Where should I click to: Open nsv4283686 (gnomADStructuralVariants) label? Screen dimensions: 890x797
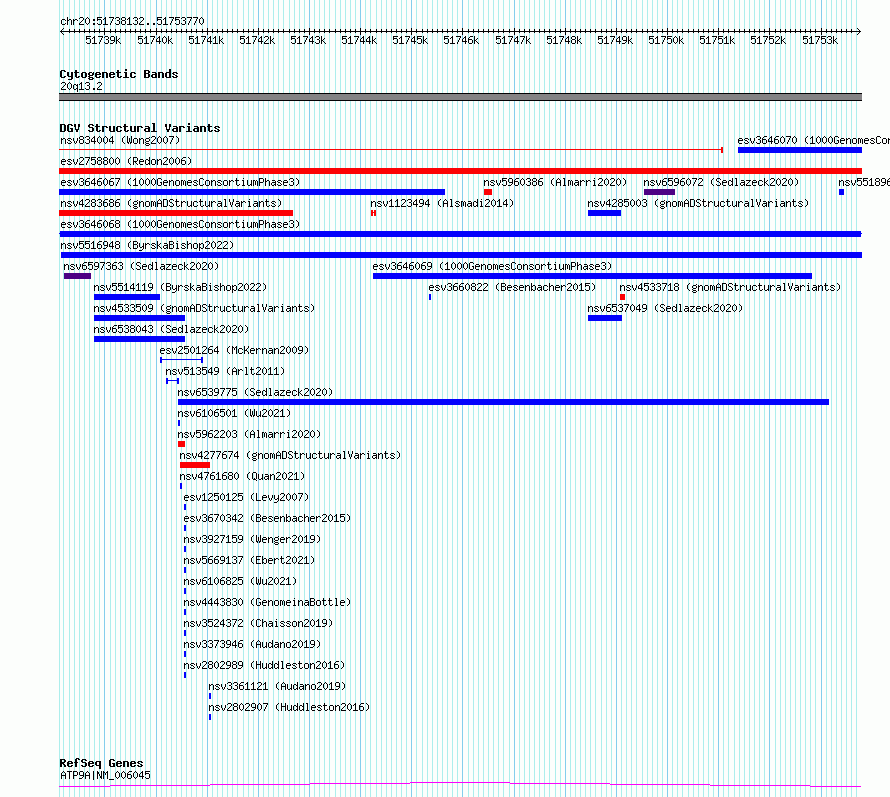coord(171,203)
